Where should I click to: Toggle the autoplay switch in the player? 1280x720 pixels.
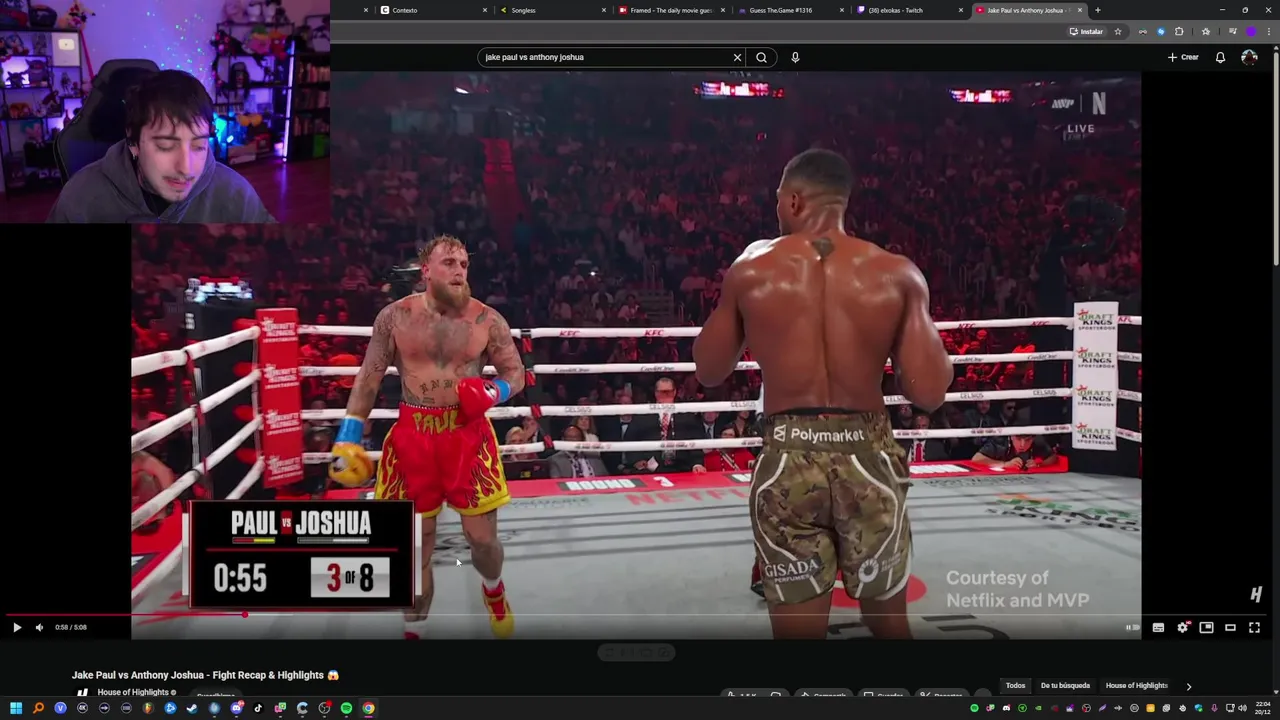coord(1132,627)
